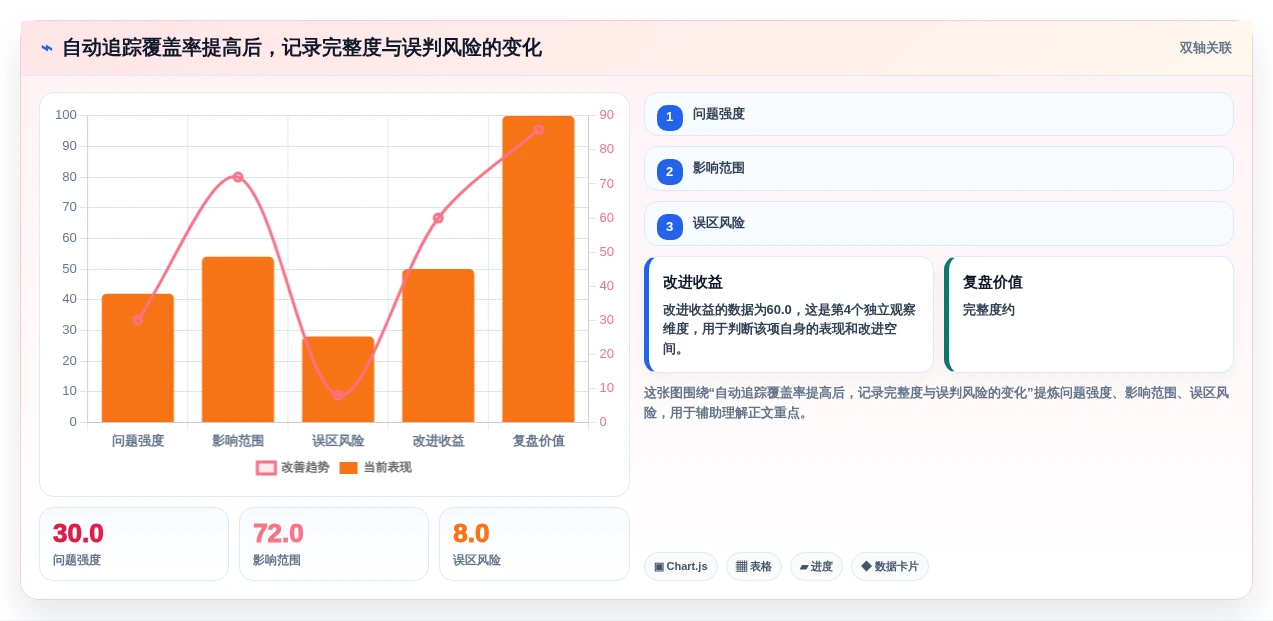Screen dimensions: 1273x621
Task: Select the 影响范围 list item
Action: pos(938,168)
